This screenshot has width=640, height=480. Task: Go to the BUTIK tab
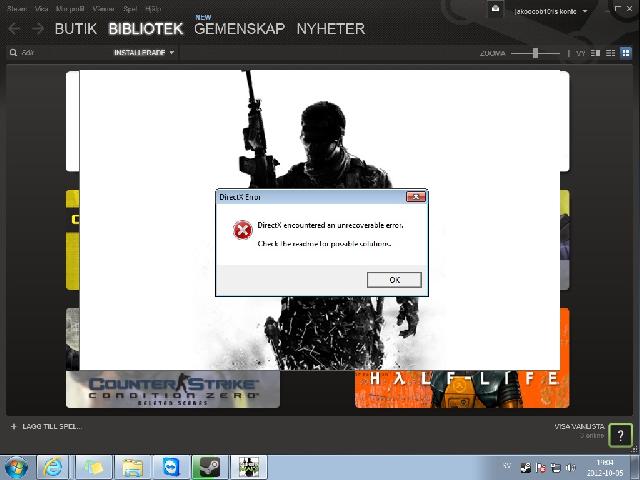click(x=76, y=29)
